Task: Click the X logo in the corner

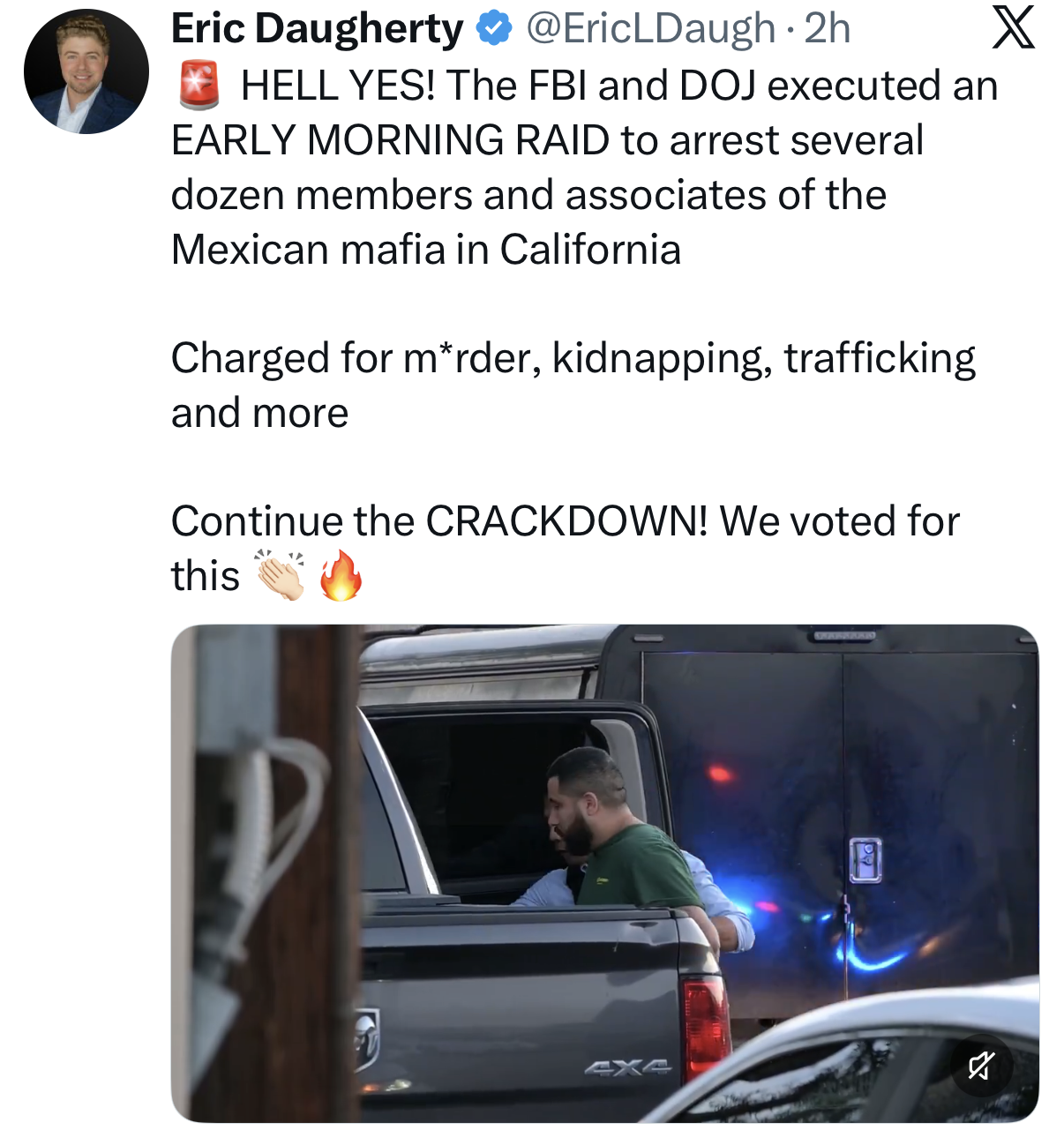Action: pos(1013,28)
